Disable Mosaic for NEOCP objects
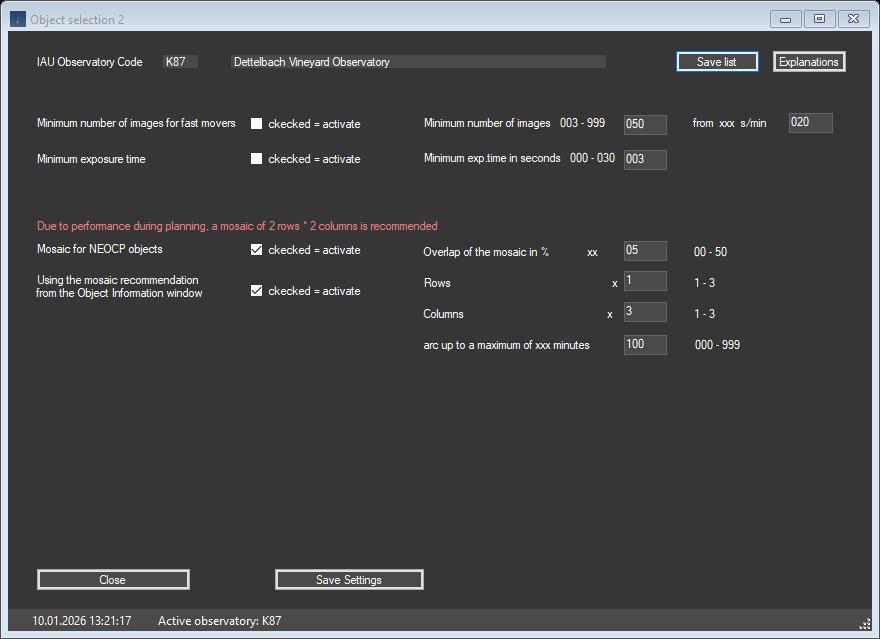 click(x=256, y=250)
